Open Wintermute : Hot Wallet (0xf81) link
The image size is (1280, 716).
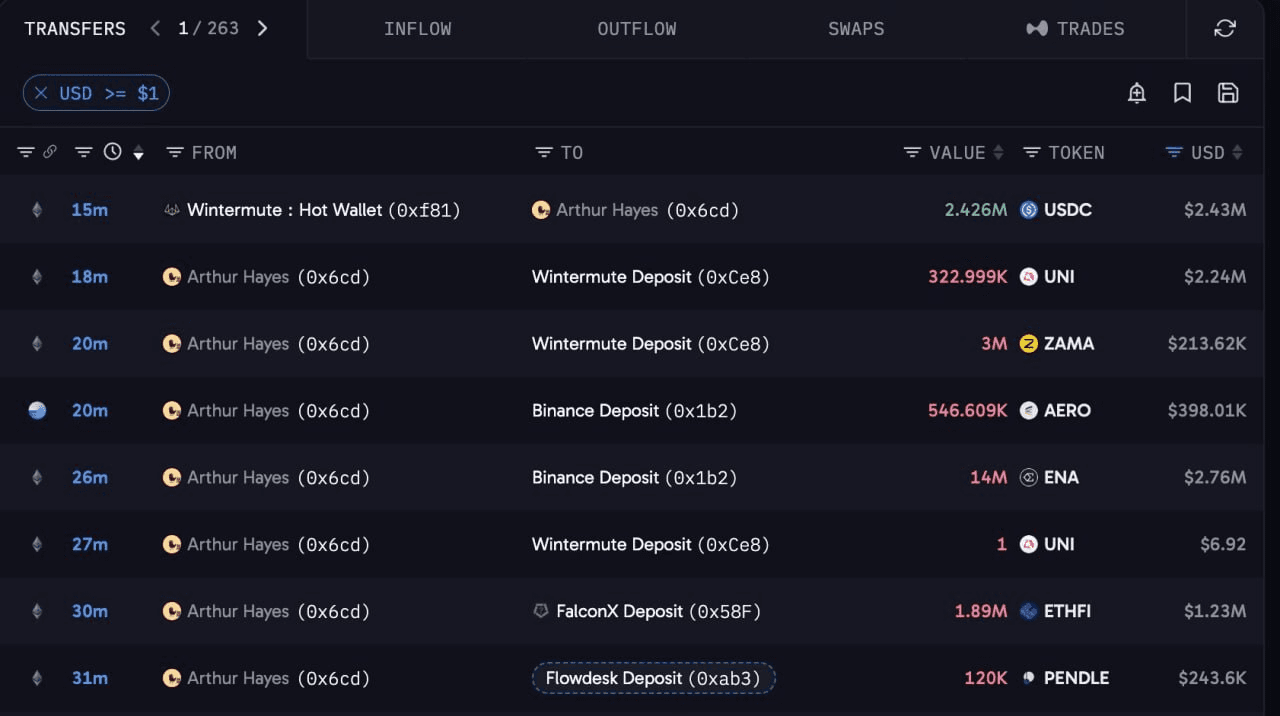323,210
